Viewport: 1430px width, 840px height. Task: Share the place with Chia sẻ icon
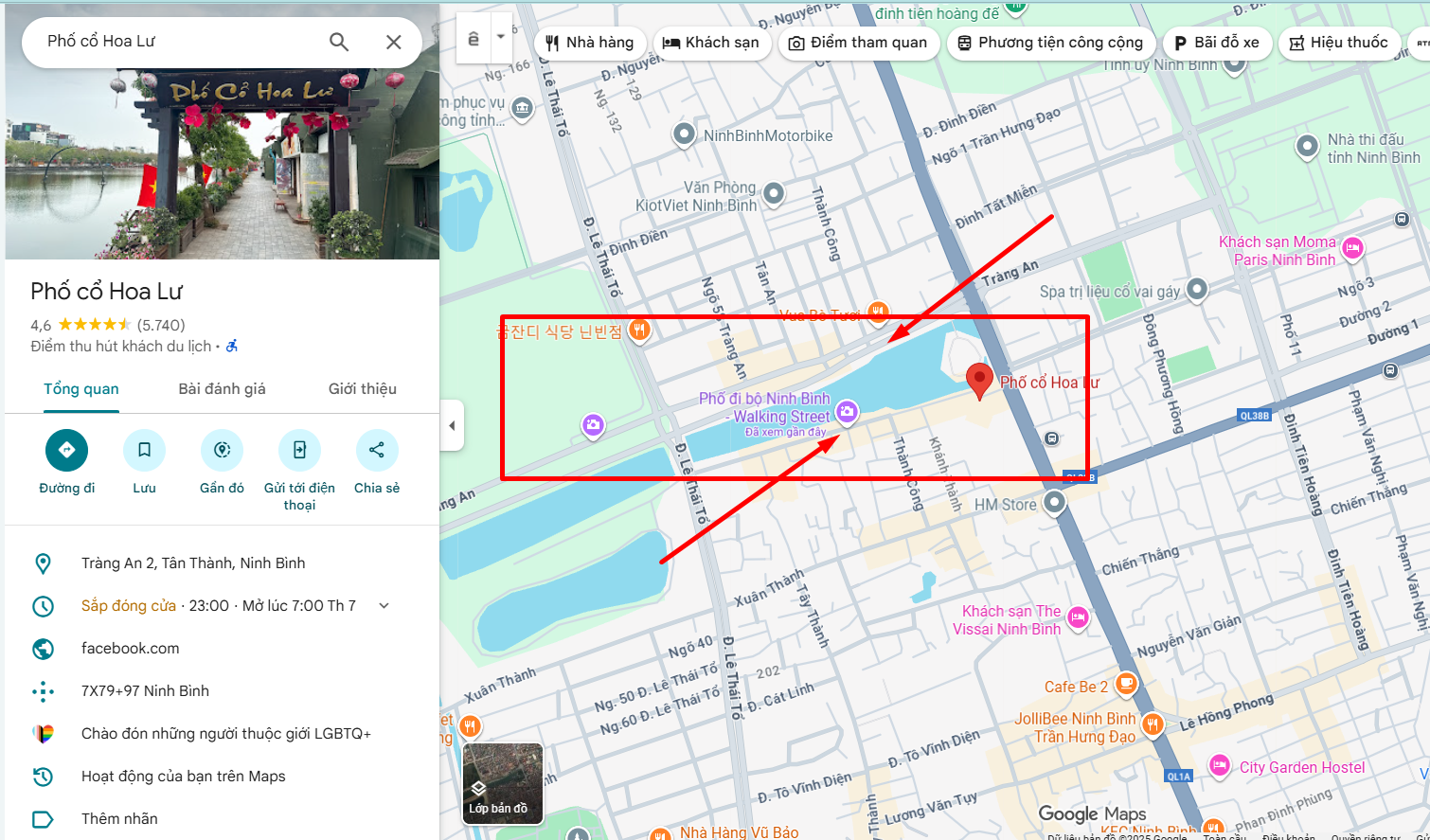[377, 451]
